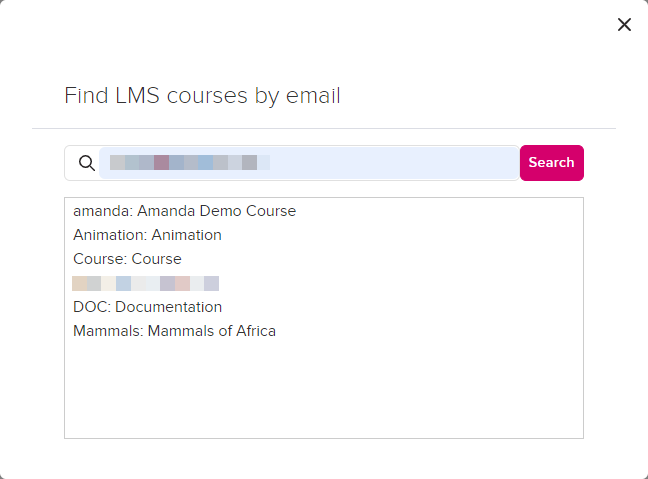Select the "Course: Course" list item
Viewport: 648px width, 479px height.
(x=127, y=259)
